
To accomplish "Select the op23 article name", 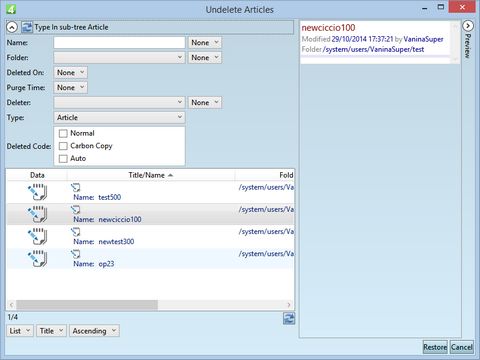I will [x=106, y=264].
